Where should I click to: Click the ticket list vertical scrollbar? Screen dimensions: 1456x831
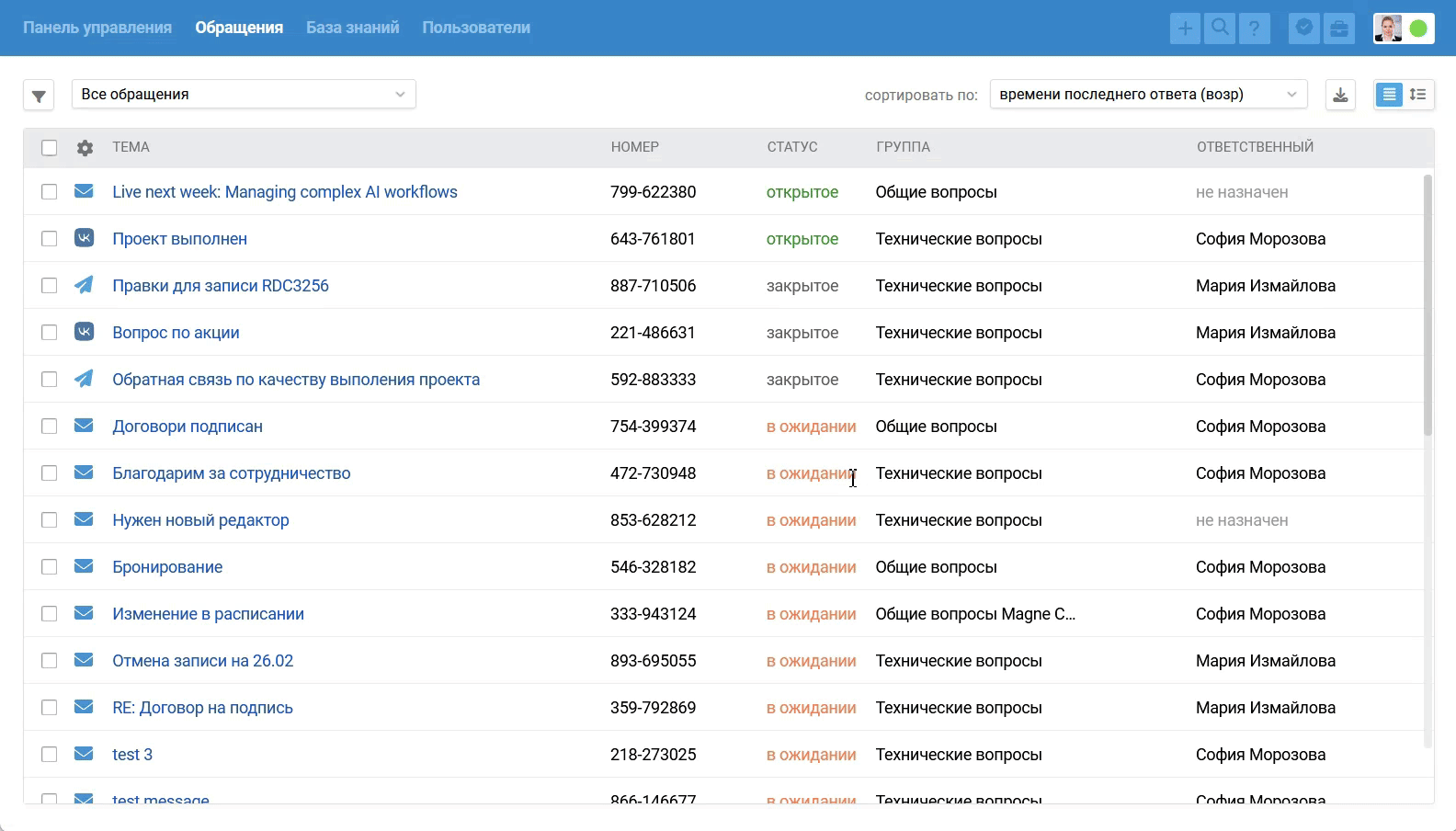[x=1428, y=303]
